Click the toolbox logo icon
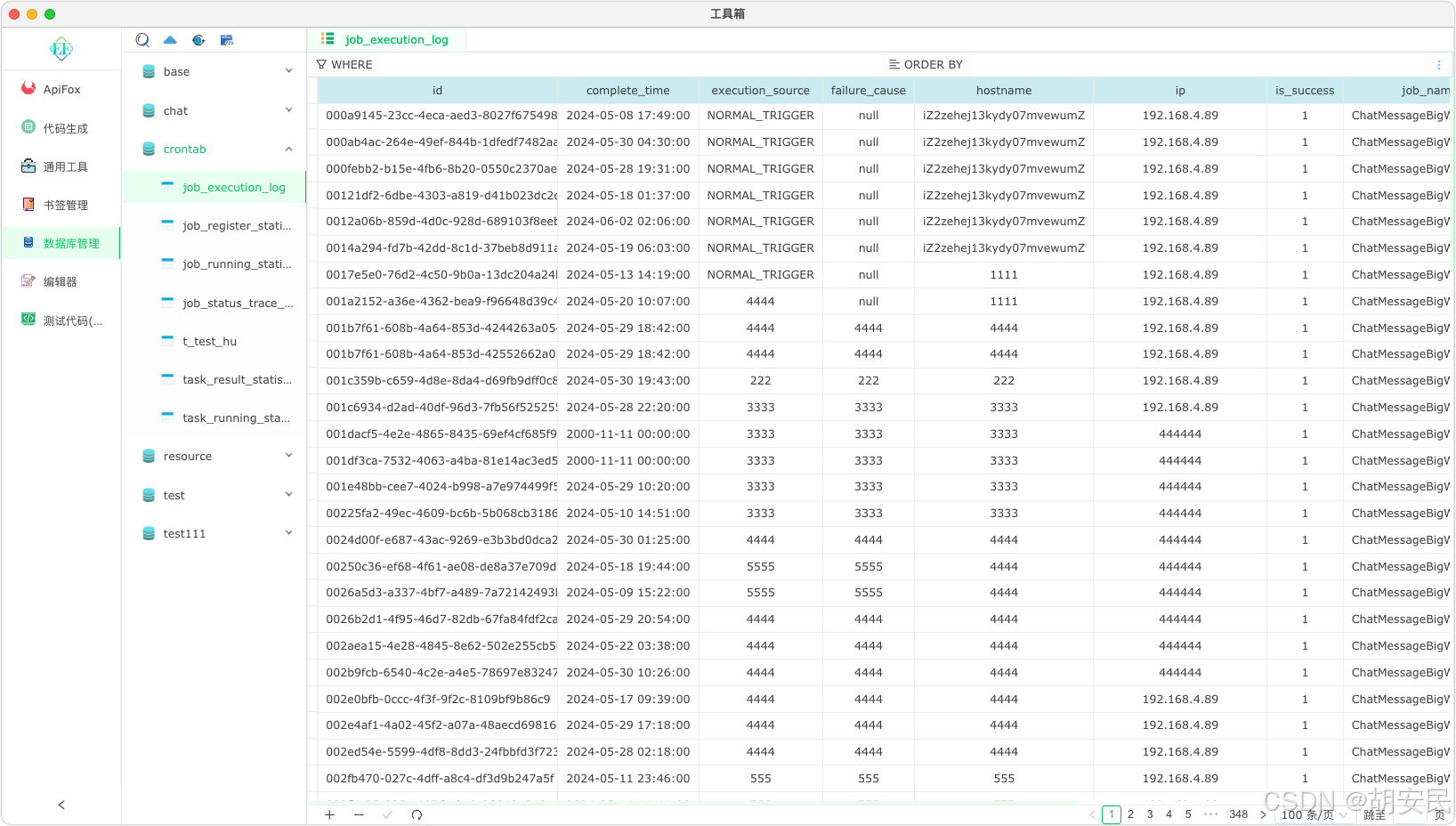The image size is (1456, 826). (61, 49)
